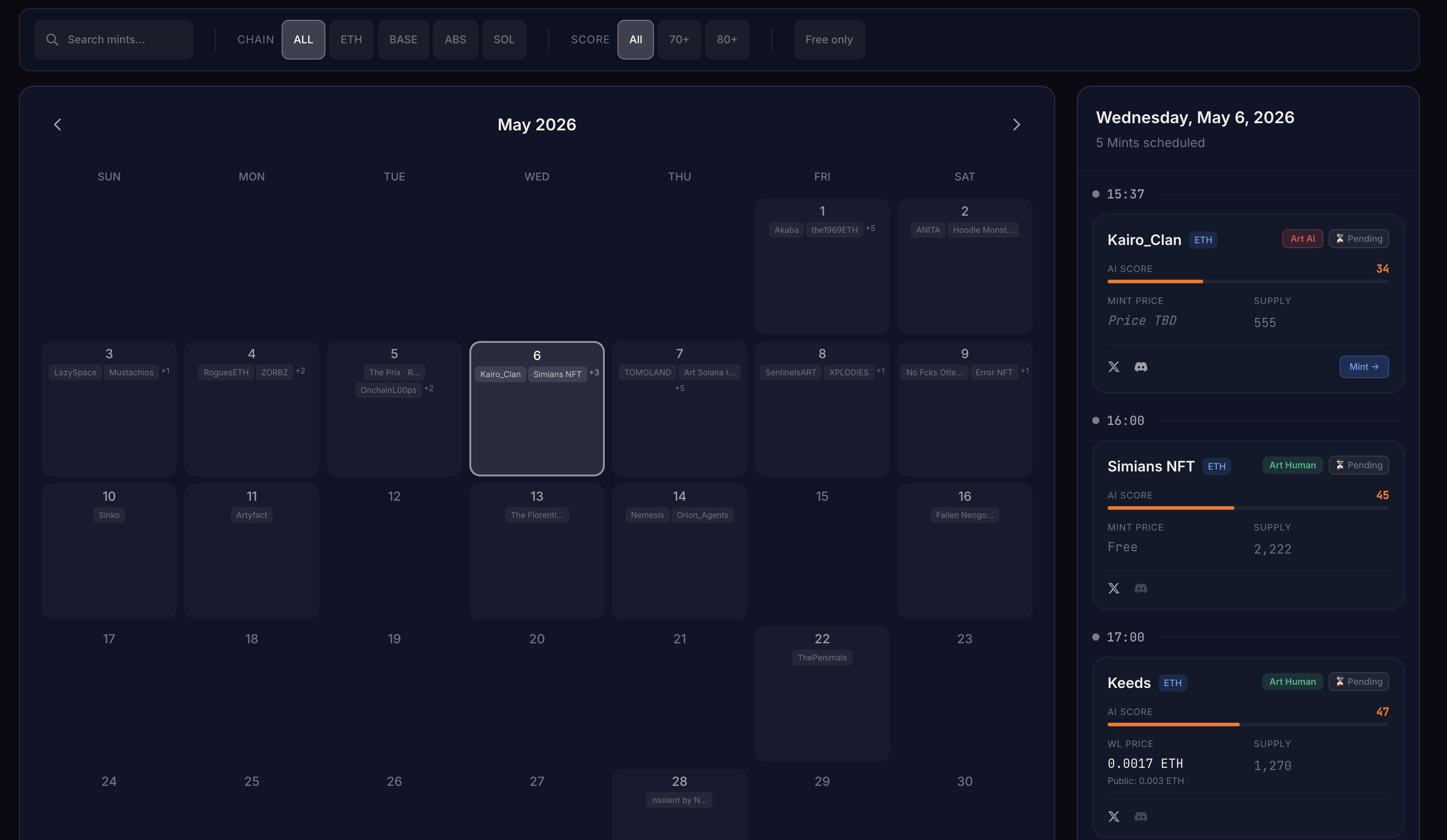This screenshot has width=1447, height=840.
Task: Click Mint button on Kairo_Clan card
Action: click(1364, 367)
